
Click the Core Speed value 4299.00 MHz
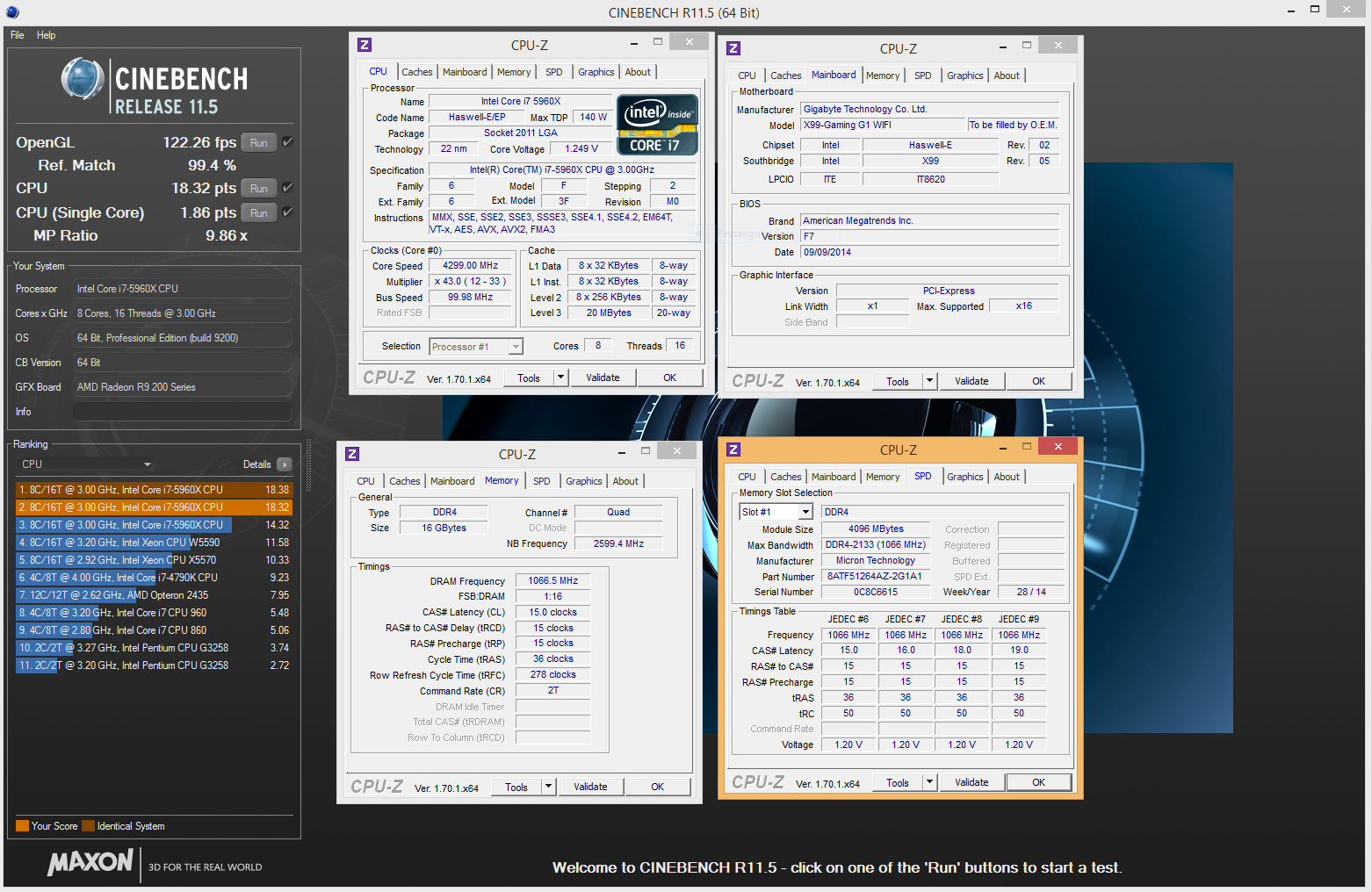[470, 265]
